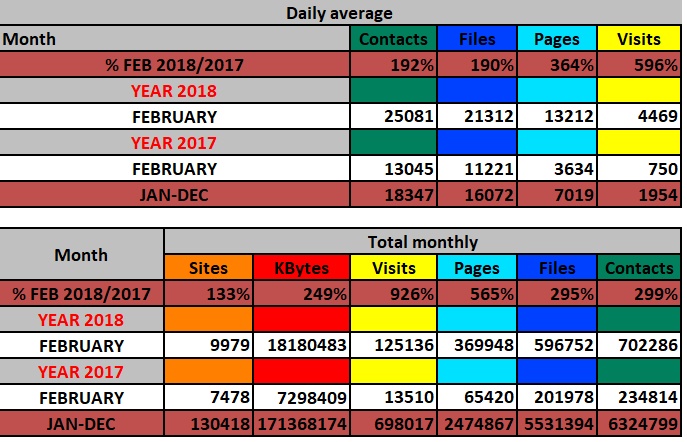This screenshot has width=687, height=442.
Task: Select the red 'YEAR 2018' label in Daily average table
Action: (x=175, y=91)
